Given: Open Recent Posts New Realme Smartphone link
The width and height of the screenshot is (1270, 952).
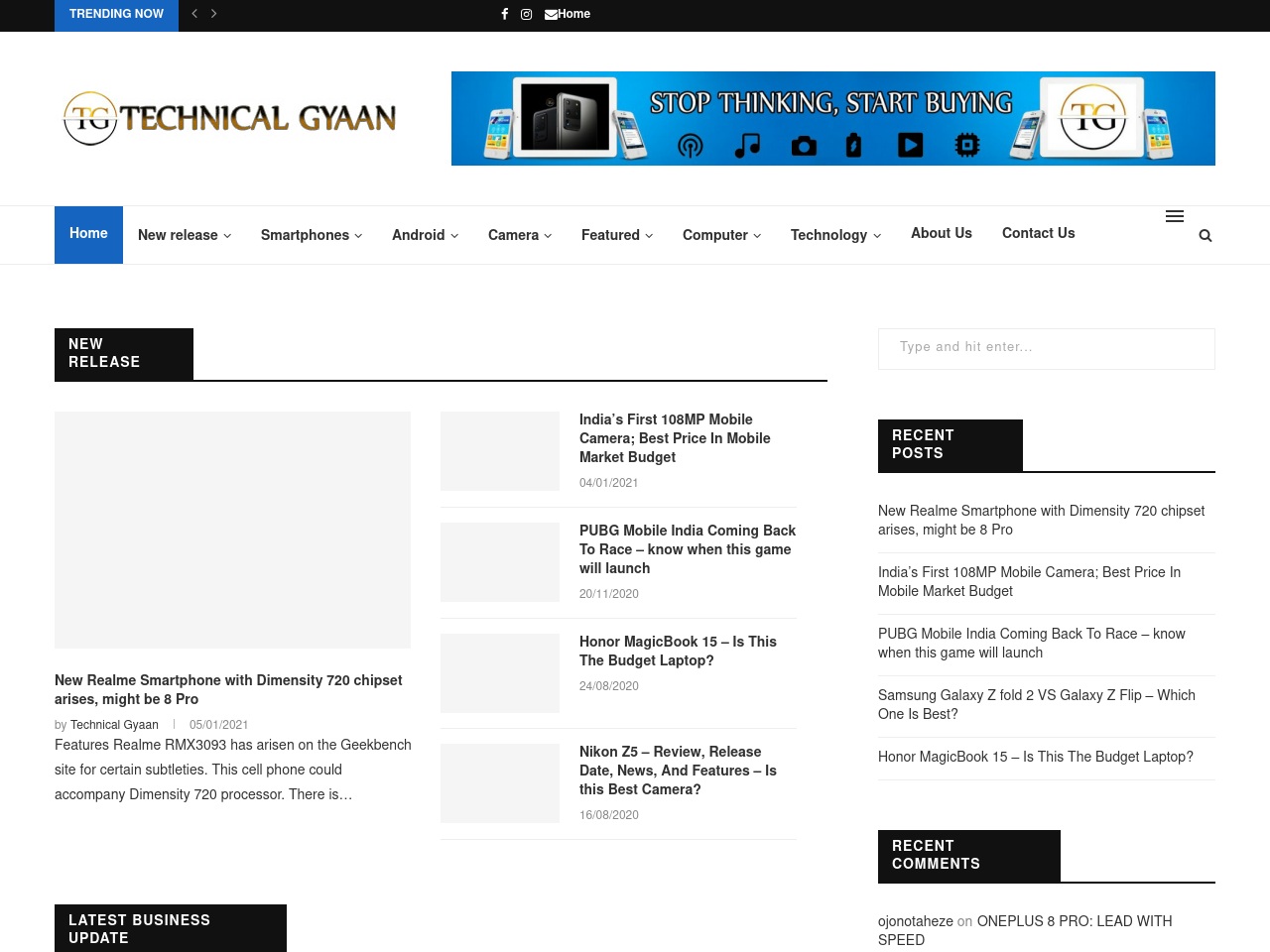Looking at the screenshot, I should click(x=1041, y=521).
